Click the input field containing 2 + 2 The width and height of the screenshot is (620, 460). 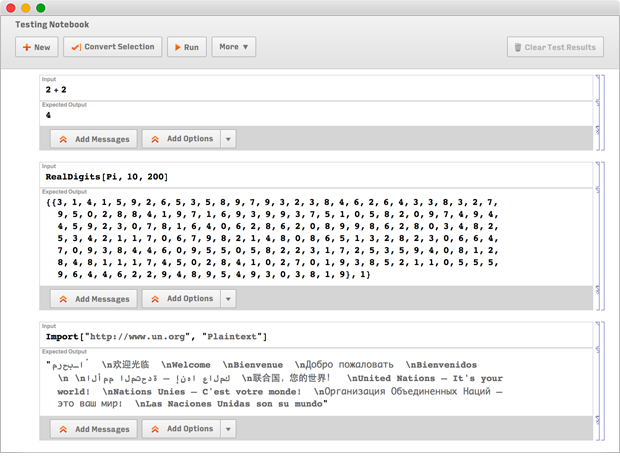tap(300, 90)
